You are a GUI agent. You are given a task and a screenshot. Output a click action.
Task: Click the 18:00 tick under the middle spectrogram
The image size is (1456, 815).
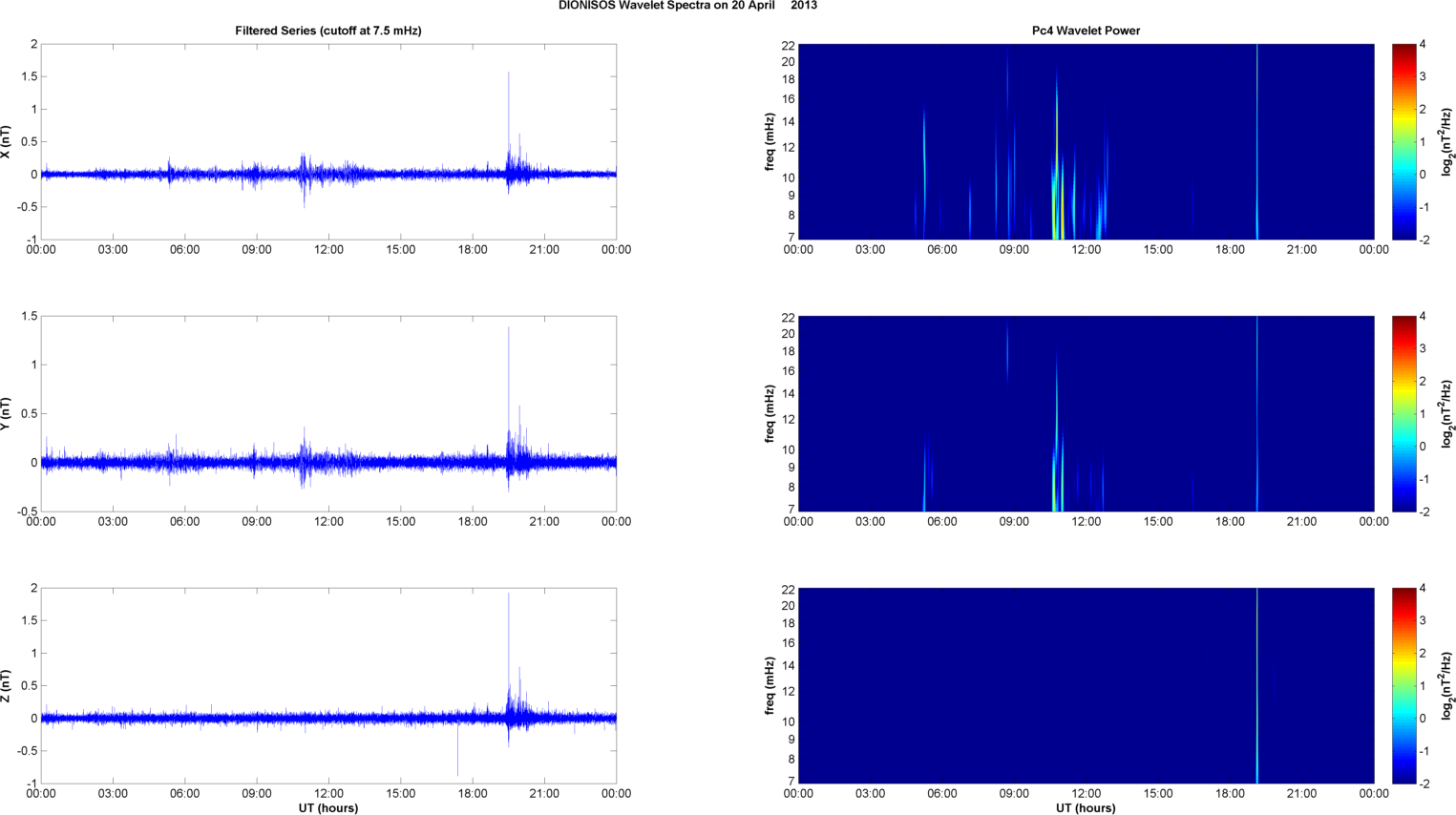coord(1230,522)
